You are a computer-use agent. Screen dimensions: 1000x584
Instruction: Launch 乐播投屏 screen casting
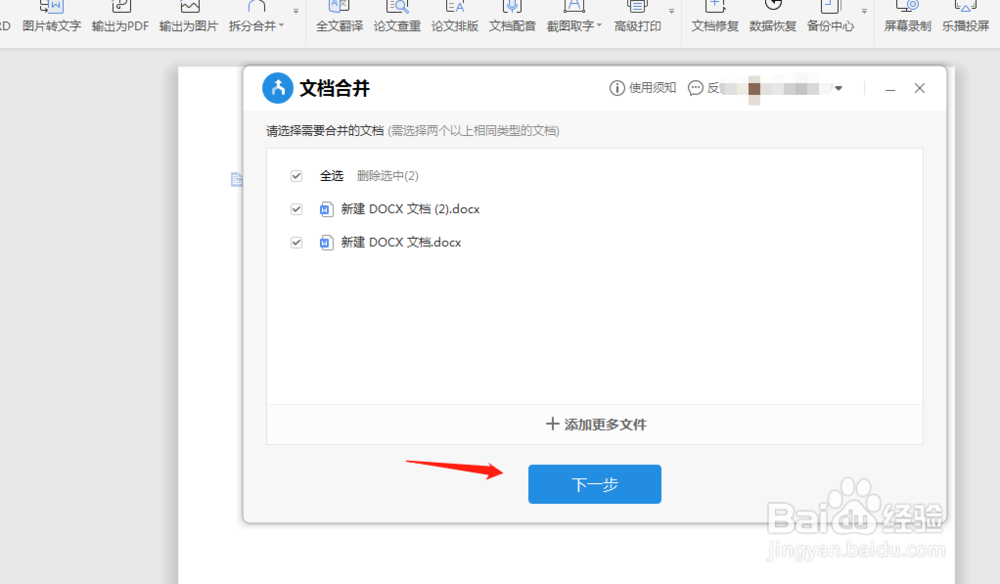tap(964, 18)
